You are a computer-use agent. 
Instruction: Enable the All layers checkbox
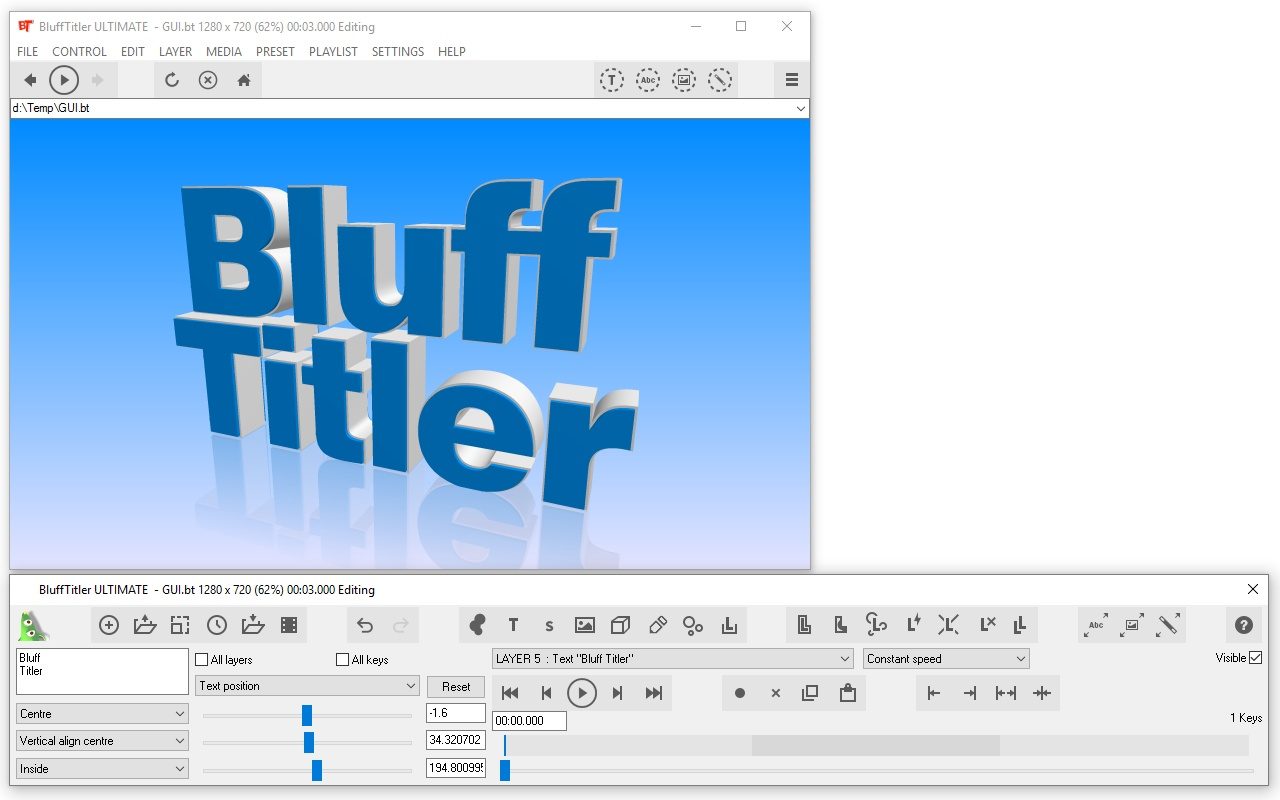pyautogui.click(x=201, y=659)
